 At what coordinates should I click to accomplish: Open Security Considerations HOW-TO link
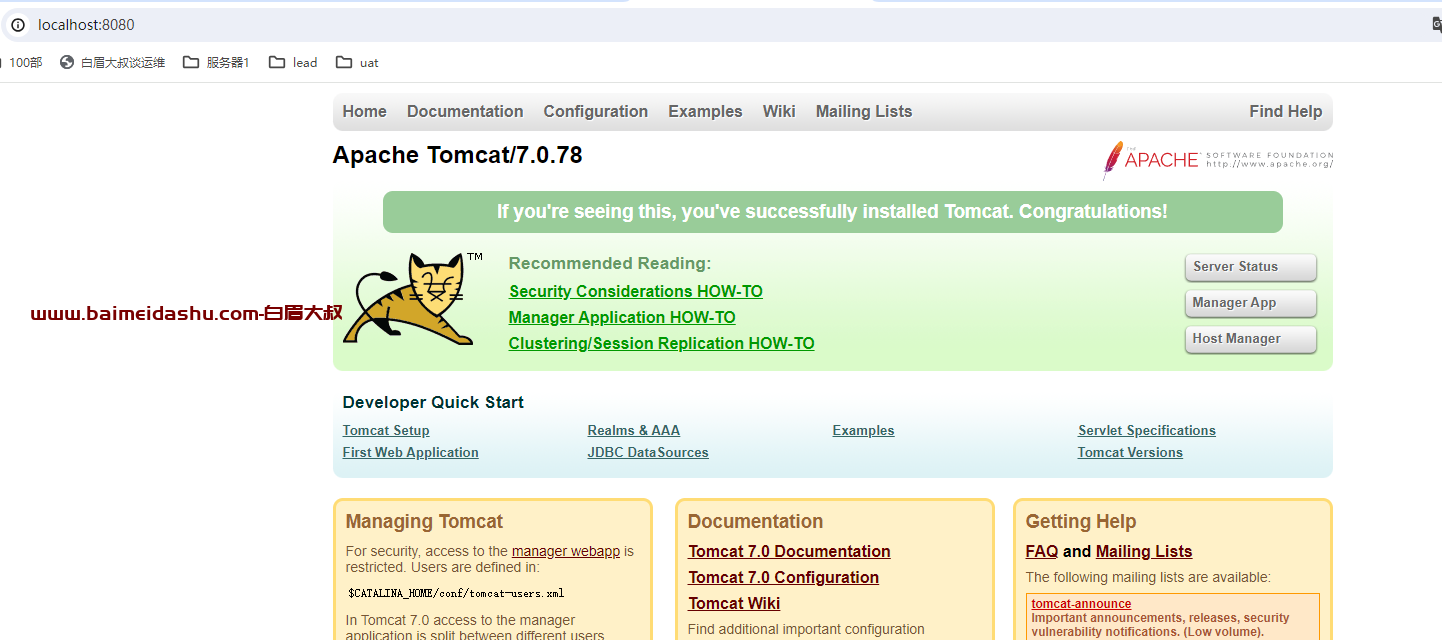pos(635,291)
